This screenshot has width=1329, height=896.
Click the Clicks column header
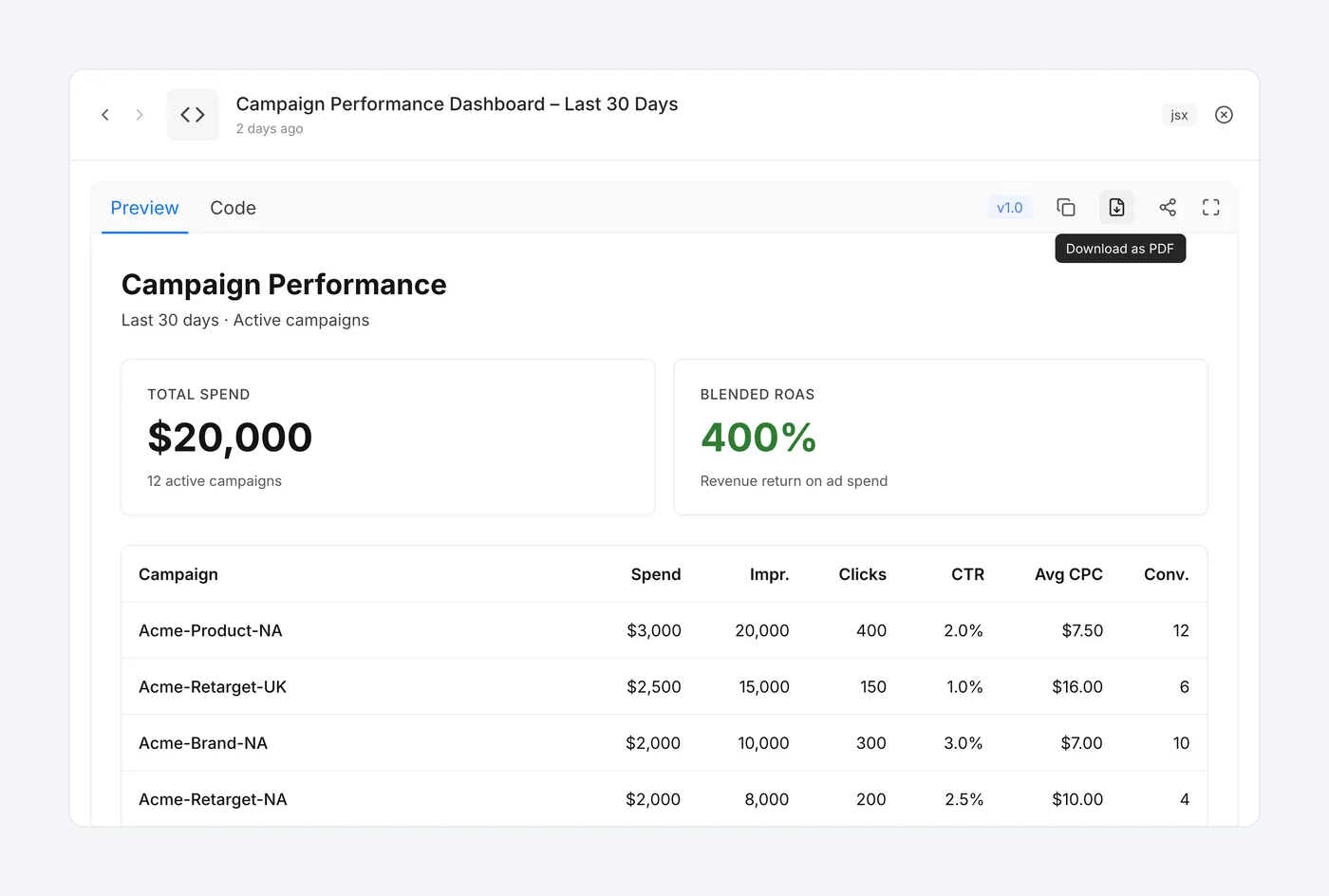point(862,574)
